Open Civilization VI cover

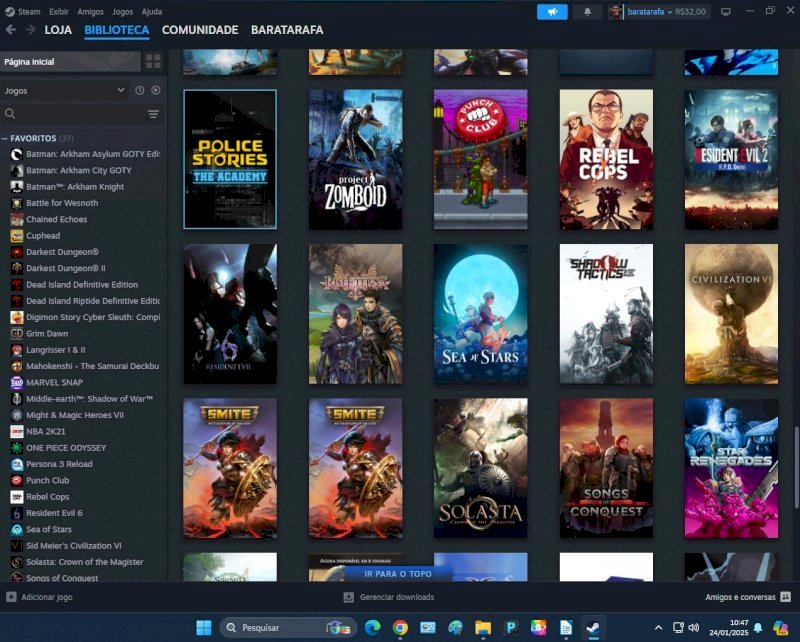[x=731, y=313]
